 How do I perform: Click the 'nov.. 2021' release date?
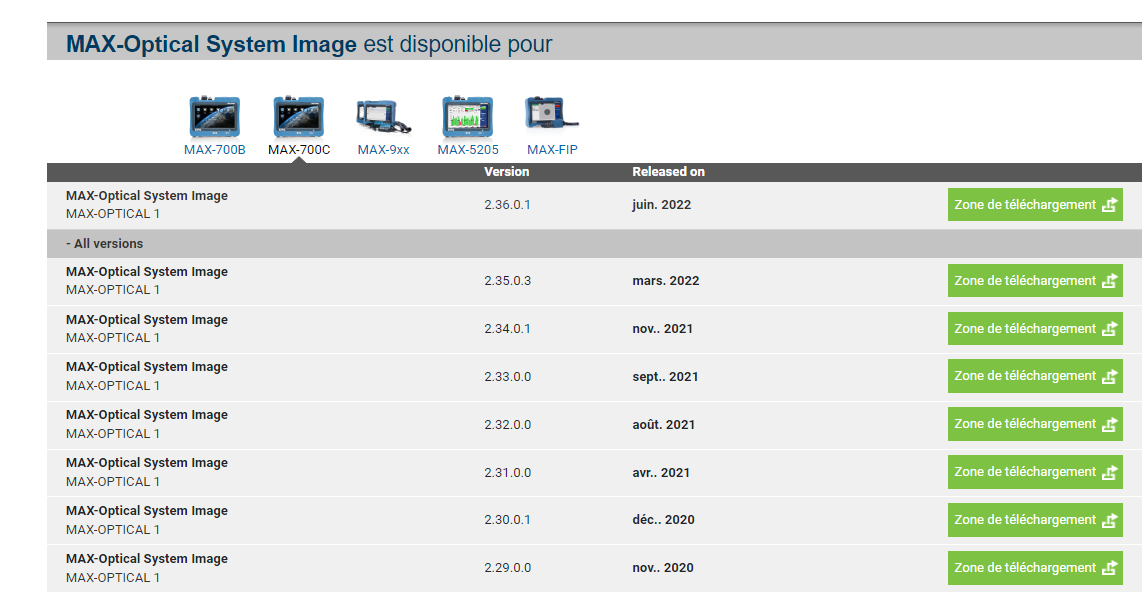coord(663,329)
